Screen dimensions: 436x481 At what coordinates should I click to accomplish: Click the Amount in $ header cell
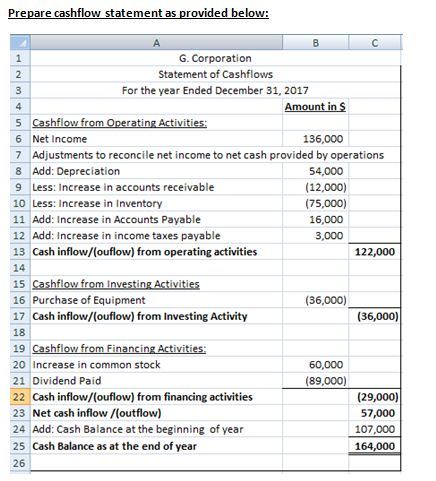315,107
